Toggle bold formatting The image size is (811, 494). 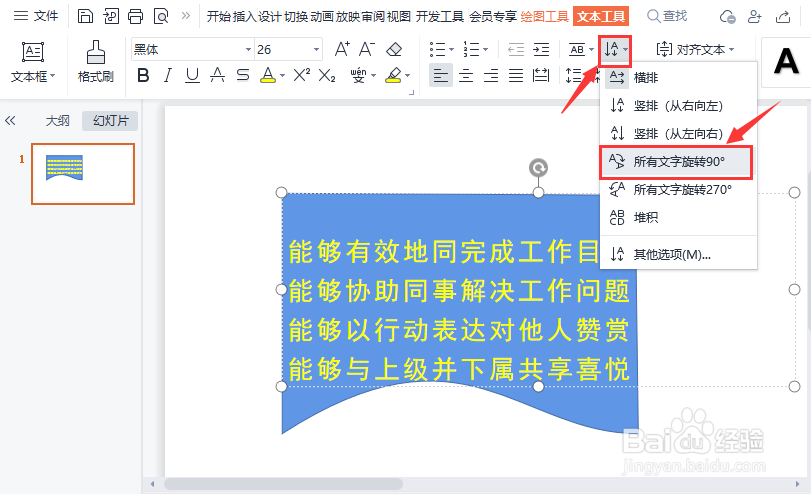coord(143,76)
